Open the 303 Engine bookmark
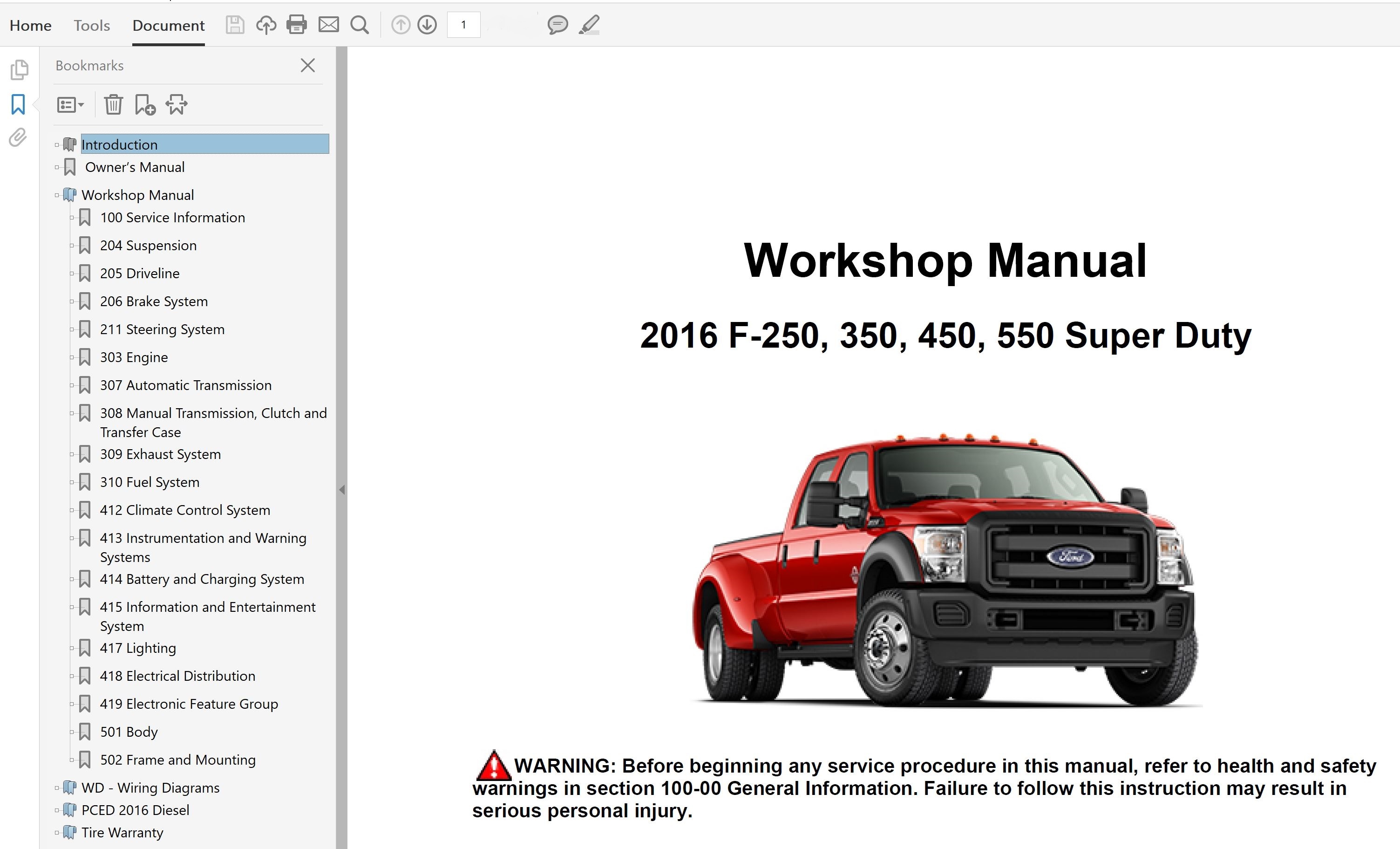Viewport: 1400px width, 849px height. pos(134,358)
